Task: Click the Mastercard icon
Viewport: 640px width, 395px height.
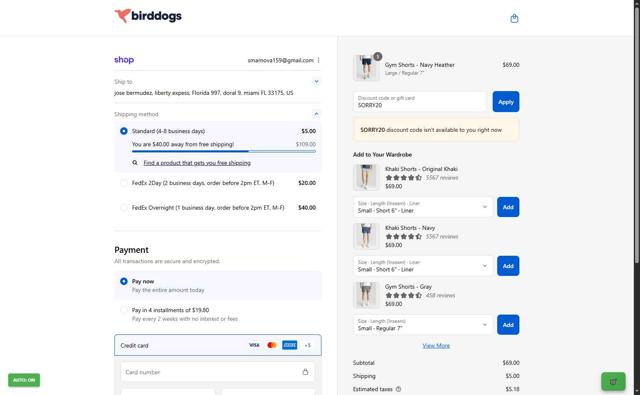Action: 272,345
